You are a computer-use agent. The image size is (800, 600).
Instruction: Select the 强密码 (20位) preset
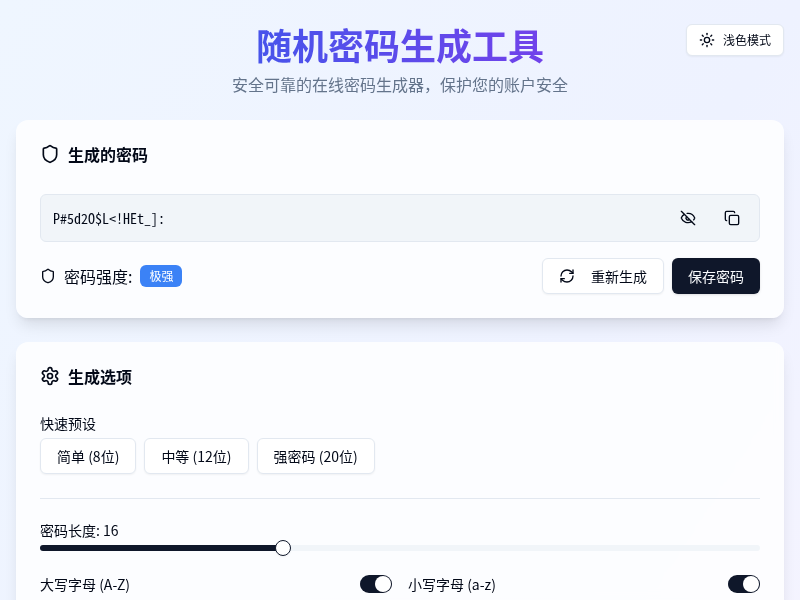coord(316,456)
